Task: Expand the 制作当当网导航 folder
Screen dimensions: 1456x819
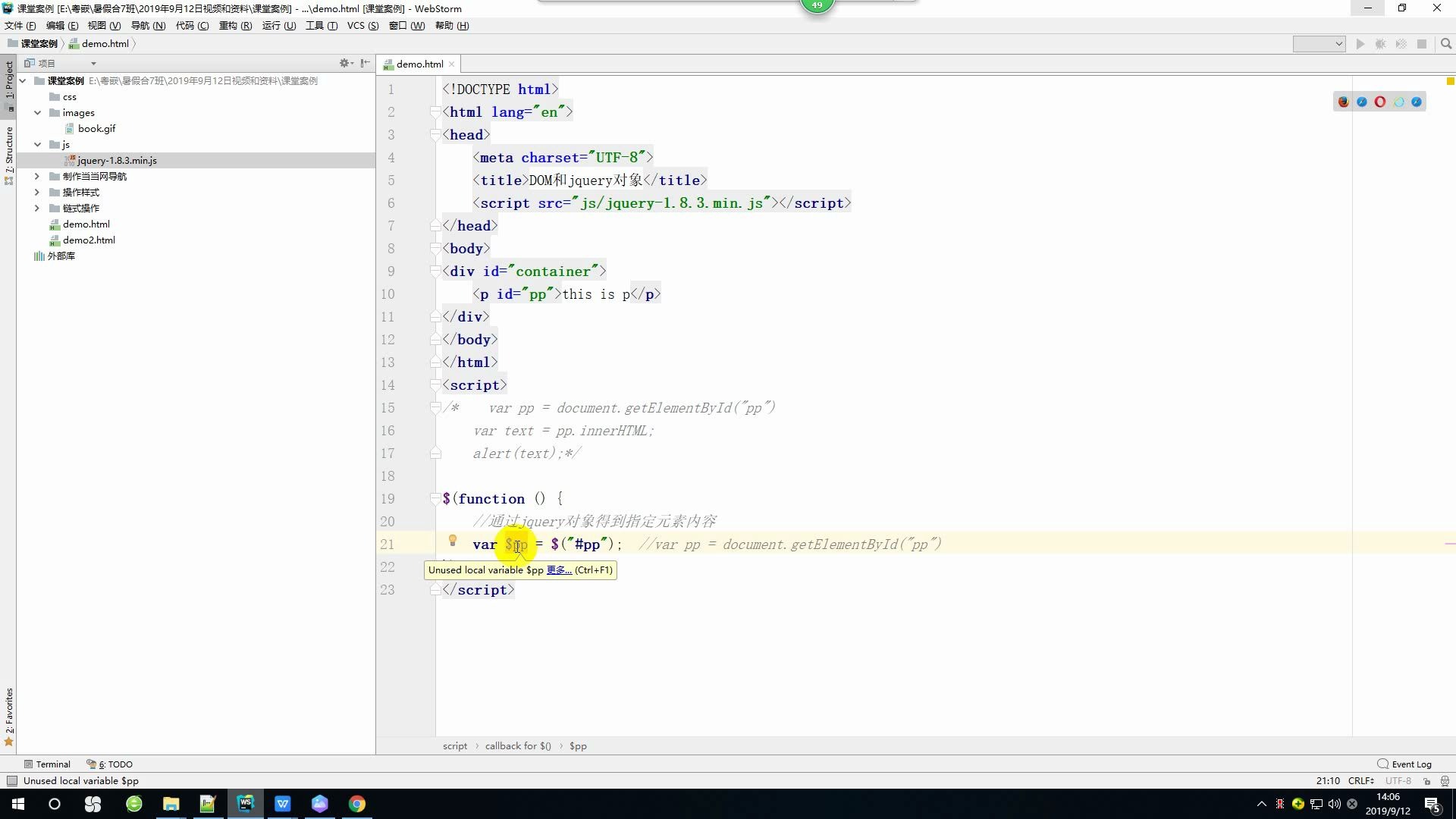Action: click(x=37, y=176)
